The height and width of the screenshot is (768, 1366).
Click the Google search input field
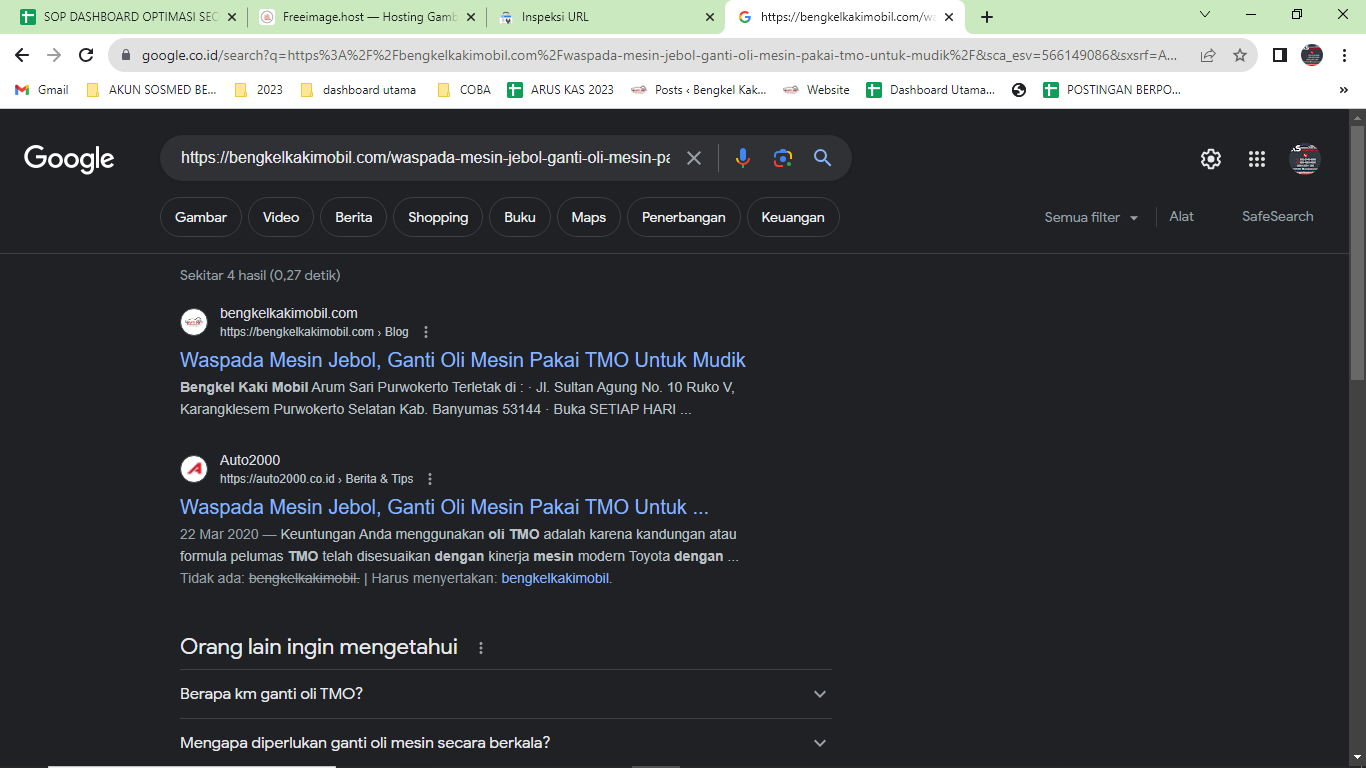coord(425,158)
